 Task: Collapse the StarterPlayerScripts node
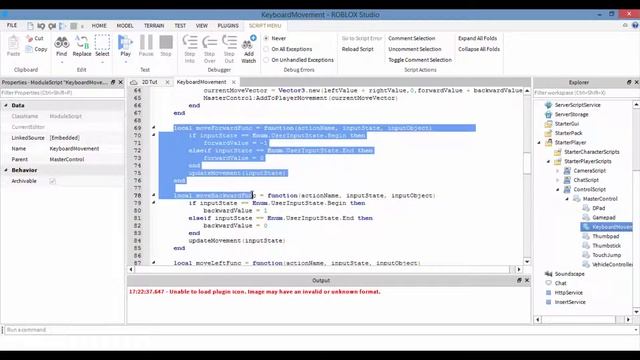[x=549, y=161]
